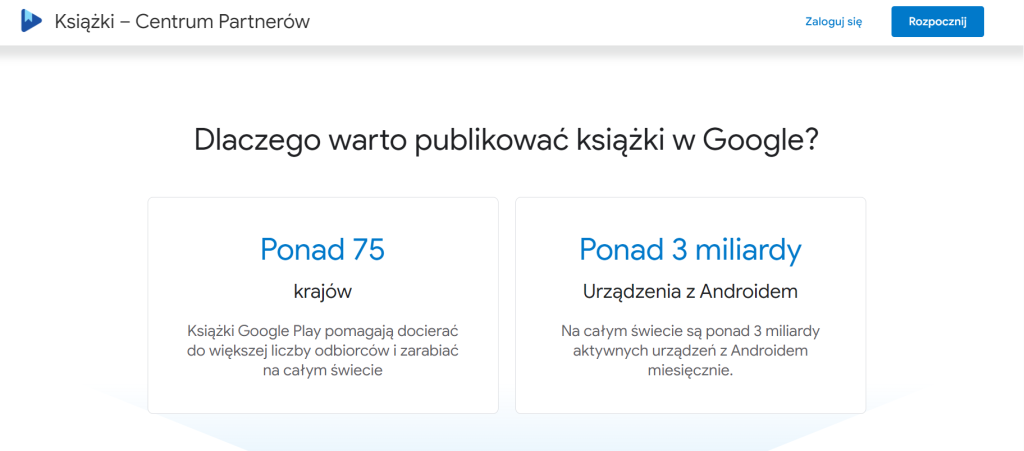Click the word "Google?" ending the main heading
The height and width of the screenshot is (451, 1024).
tap(761, 139)
